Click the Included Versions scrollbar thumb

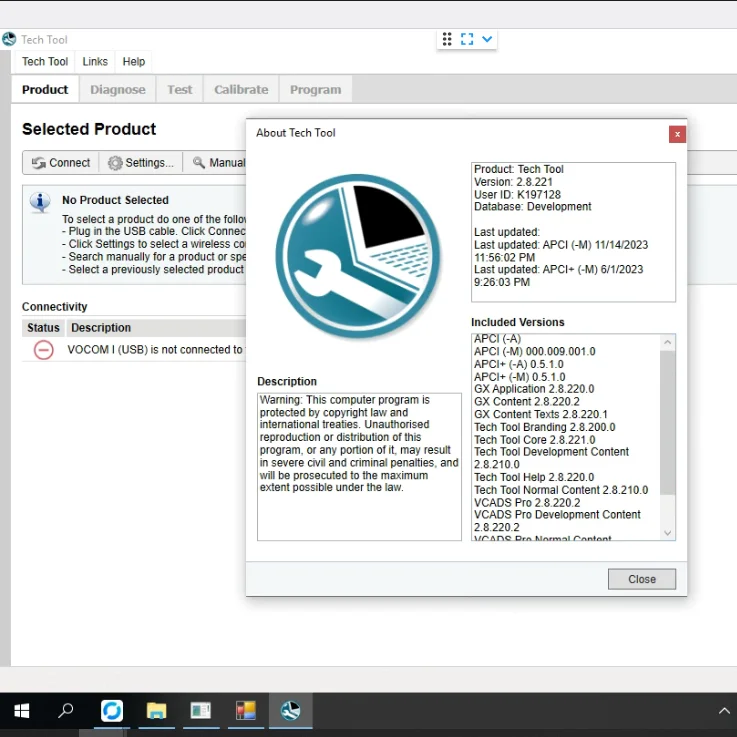667,423
